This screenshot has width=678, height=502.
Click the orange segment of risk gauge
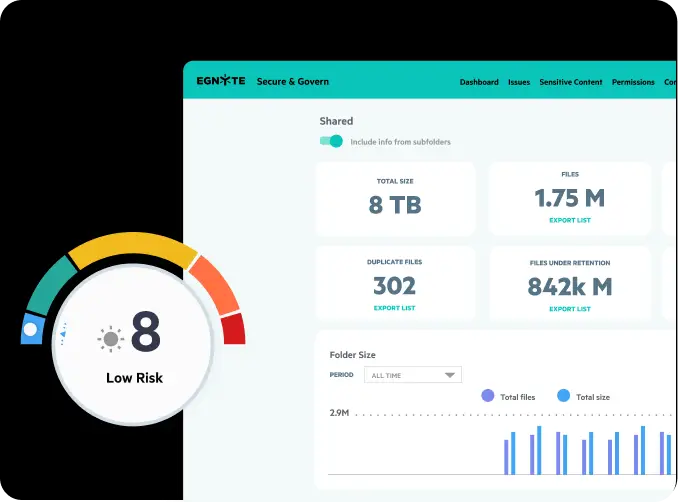(x=214, y=285)
